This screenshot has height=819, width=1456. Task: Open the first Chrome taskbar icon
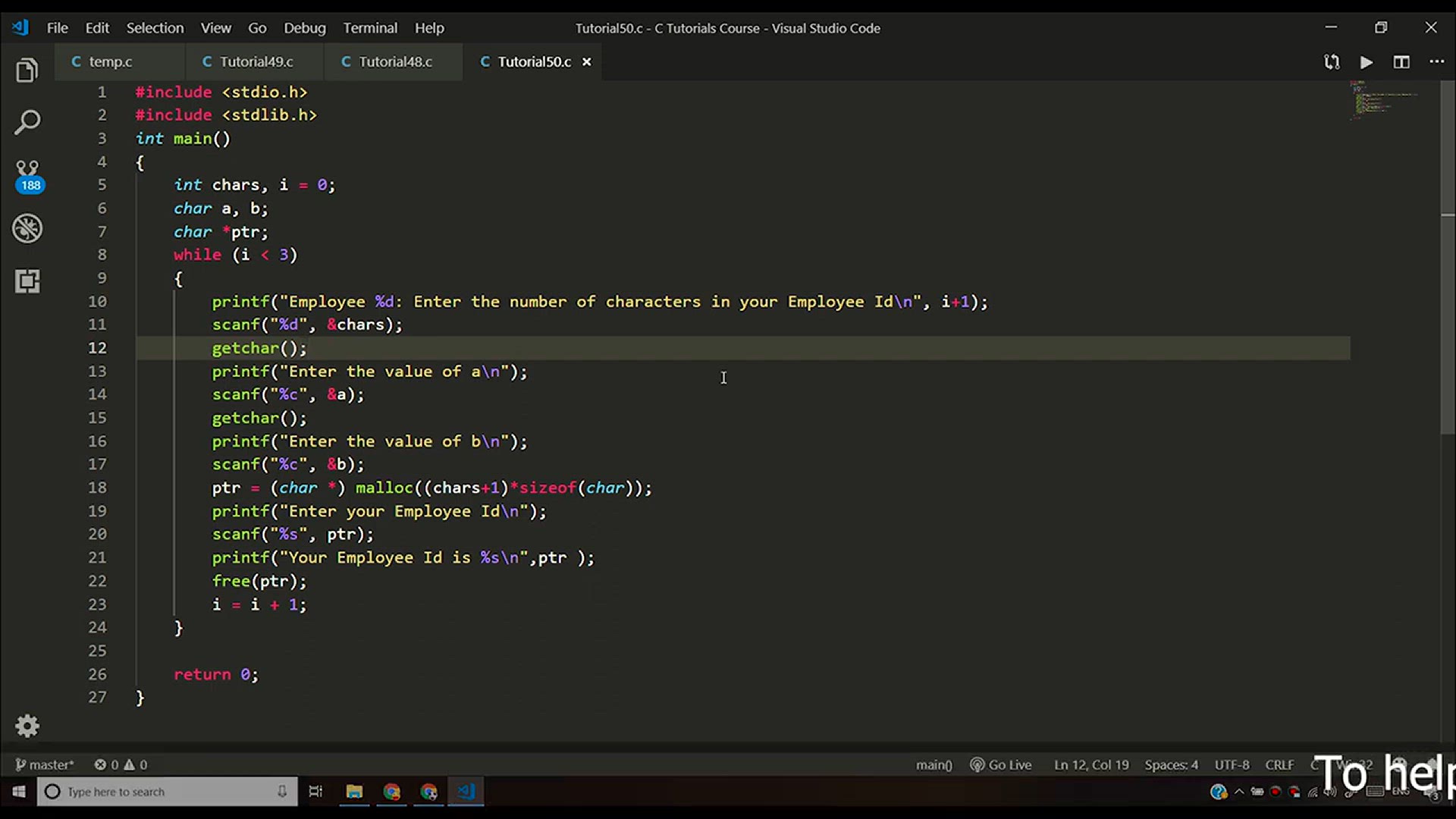click(x=391, y=792)
